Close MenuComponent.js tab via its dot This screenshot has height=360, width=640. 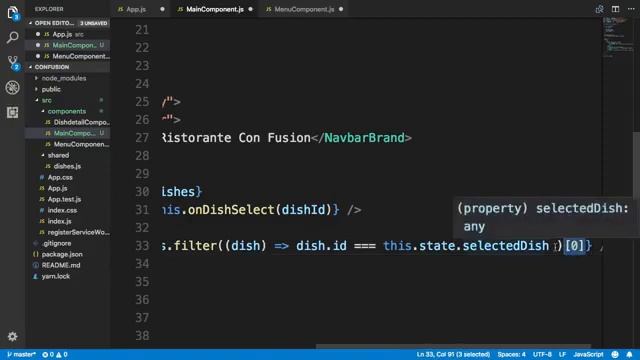point(341,9)
